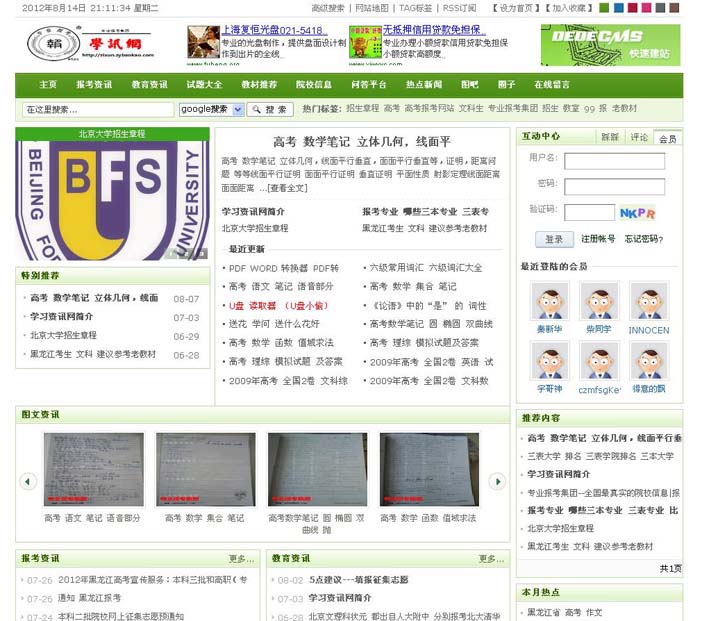Select 院校信息 in the navigation bar
Viewport: 702px width, 621px height.
click(x=314, y=85)
